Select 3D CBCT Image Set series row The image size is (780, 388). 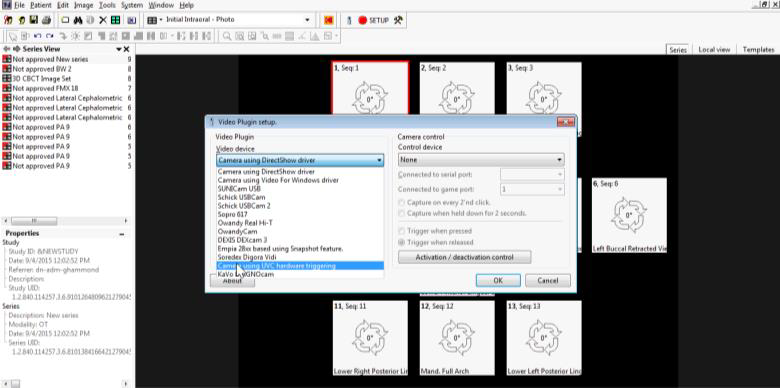[x=67, y=79]
